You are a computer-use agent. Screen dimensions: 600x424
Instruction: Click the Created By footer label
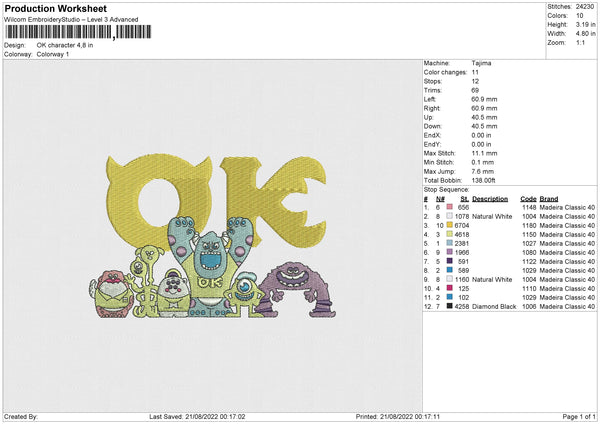(21, 416)
